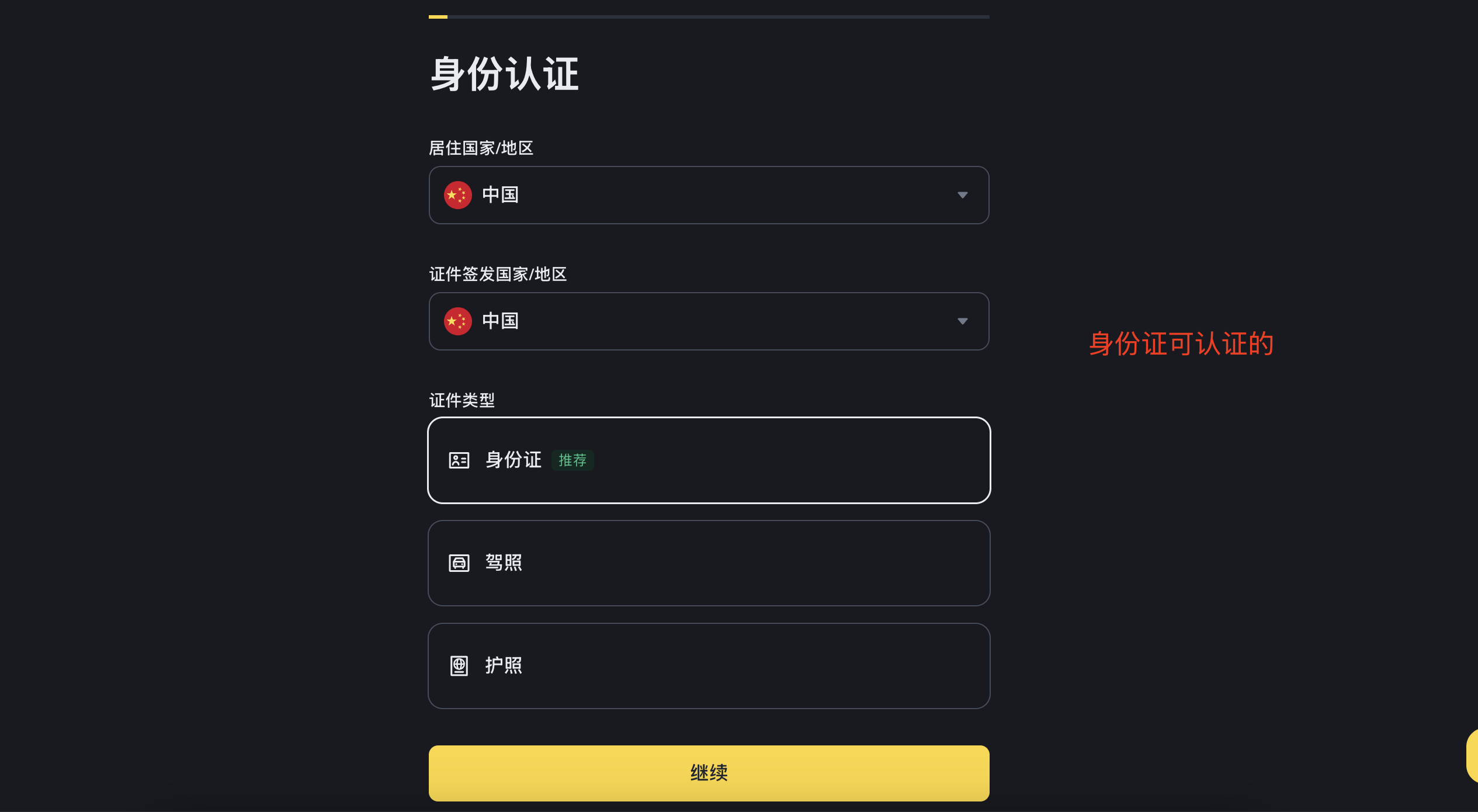This screenshot has height=812, width=1478.
Task: Click the China flag under 证件签发国家/地区
Action: coord(458,321)
